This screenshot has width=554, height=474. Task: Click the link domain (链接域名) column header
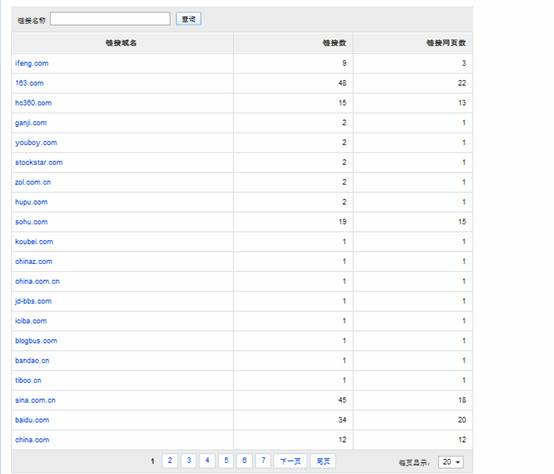pos(121,43)
